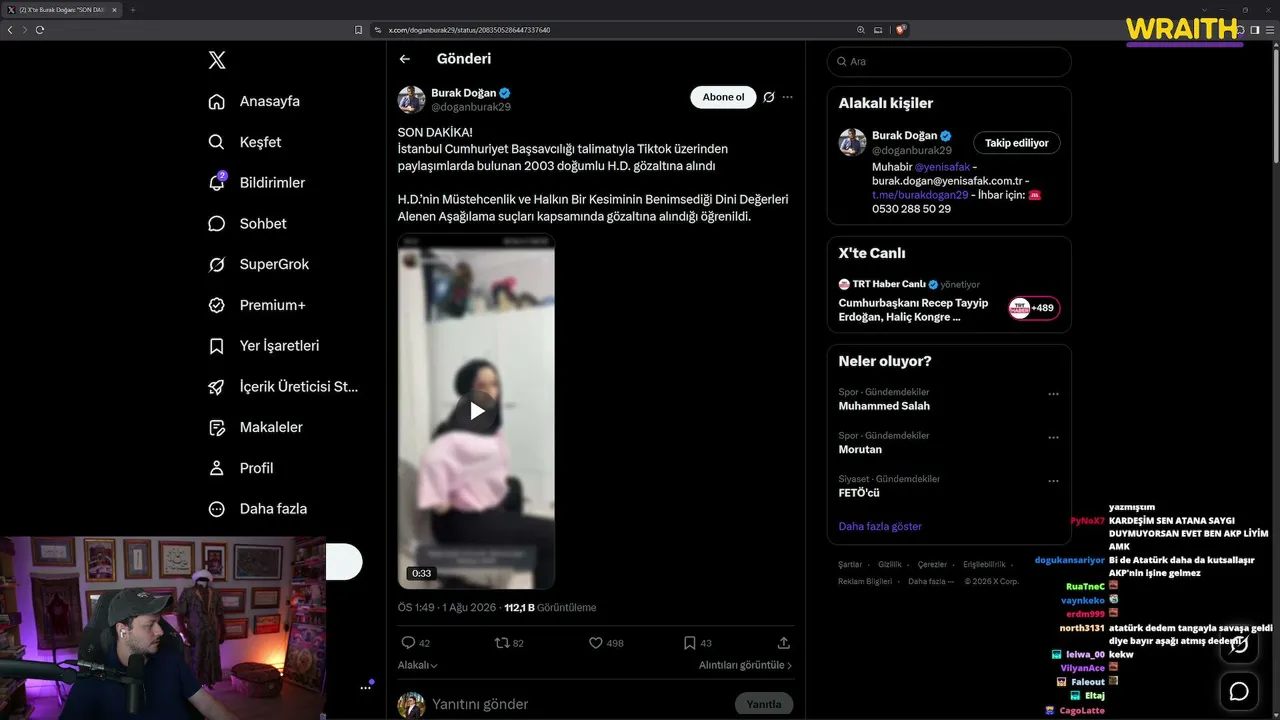The height and width of the screenshot is (720, 1280).
Task: Click the Yanıtla reply button
Action: (x=764, y=704)
